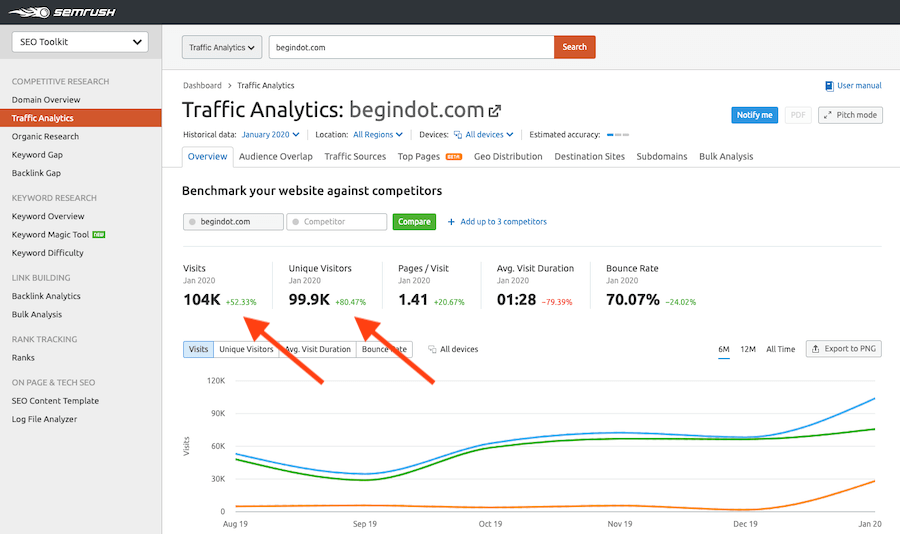The image size is (900, 534).
Task: Enable Pitch mode
Action: pyautogui.click(x=850, y=115)
